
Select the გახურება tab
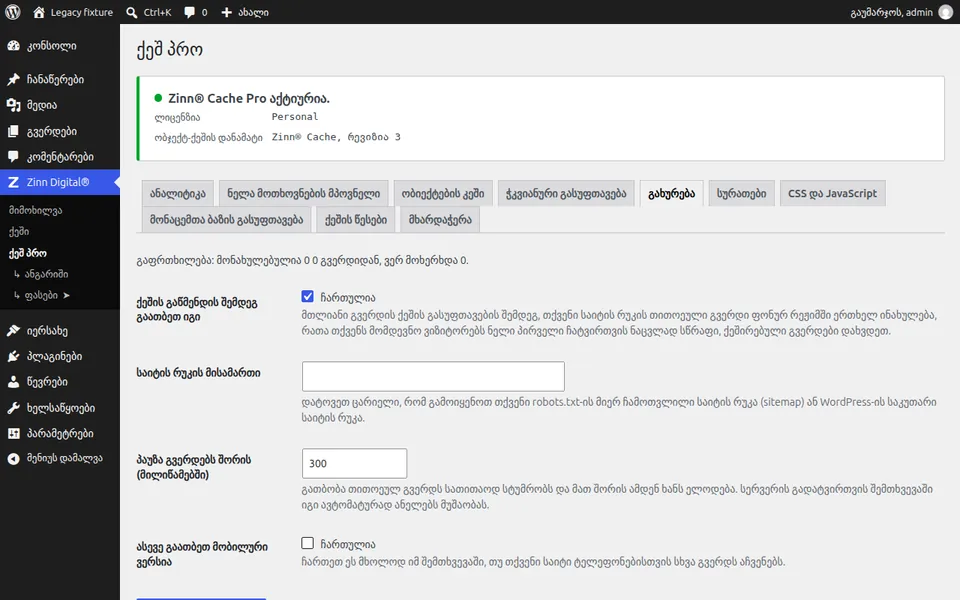click(x=672, y=193)
